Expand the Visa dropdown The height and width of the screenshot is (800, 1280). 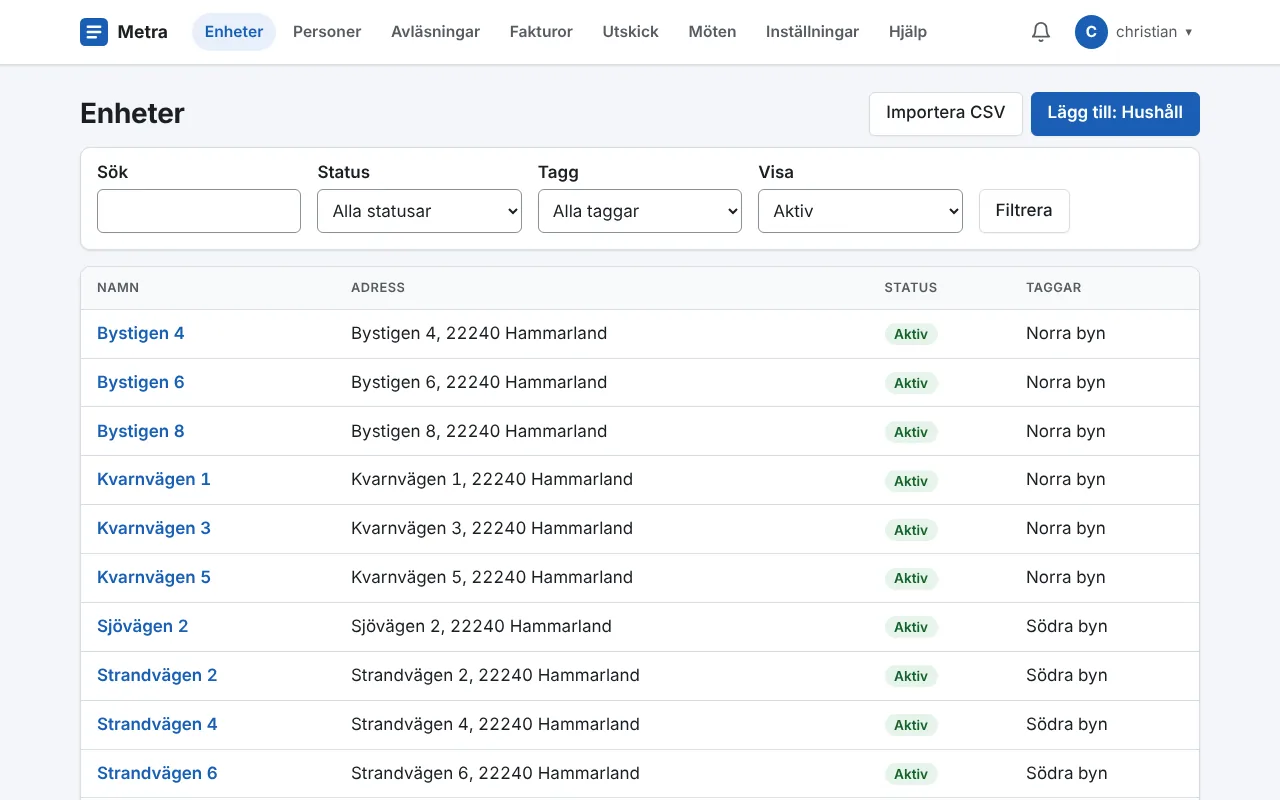860,211
